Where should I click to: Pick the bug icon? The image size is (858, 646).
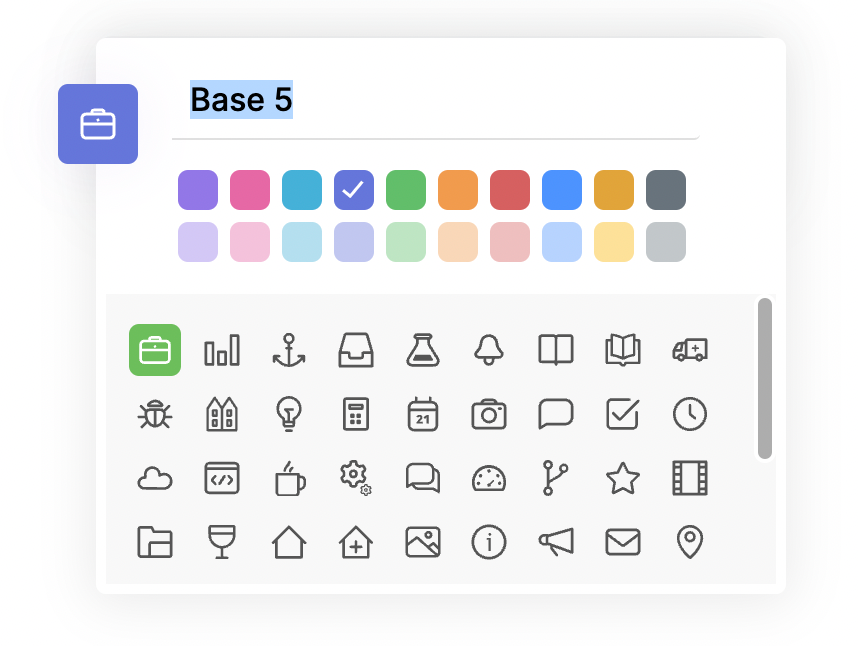[x=155, y=414]
